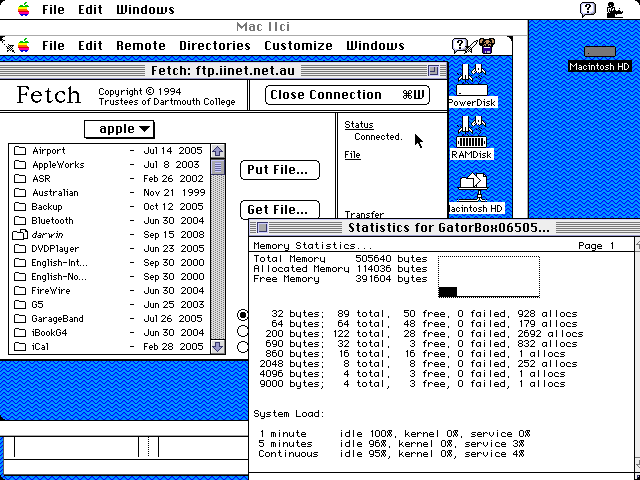Click the file list scroll up arrow
Viewport: 640px width, 480px height.
[x=218, y=151]
